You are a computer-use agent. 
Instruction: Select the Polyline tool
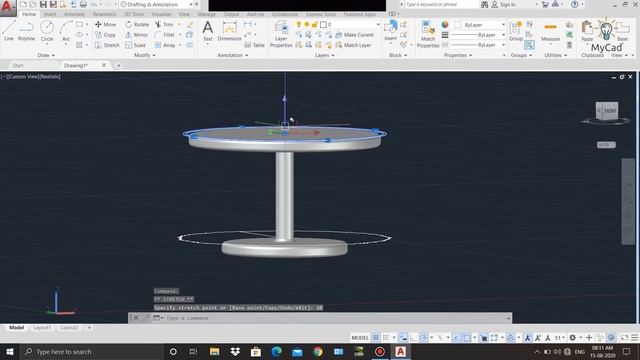(26, 31)
